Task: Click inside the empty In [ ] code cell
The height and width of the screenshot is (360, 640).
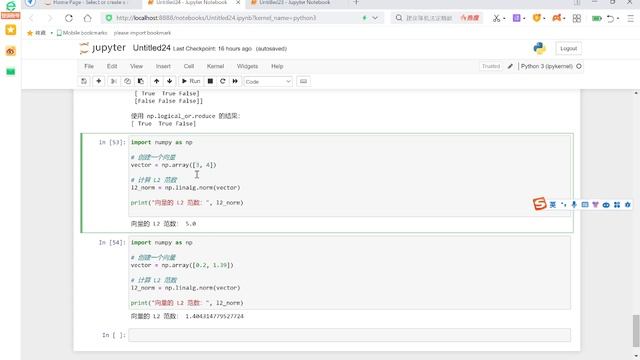Action: pyautogui.click(x=349, y=335)
